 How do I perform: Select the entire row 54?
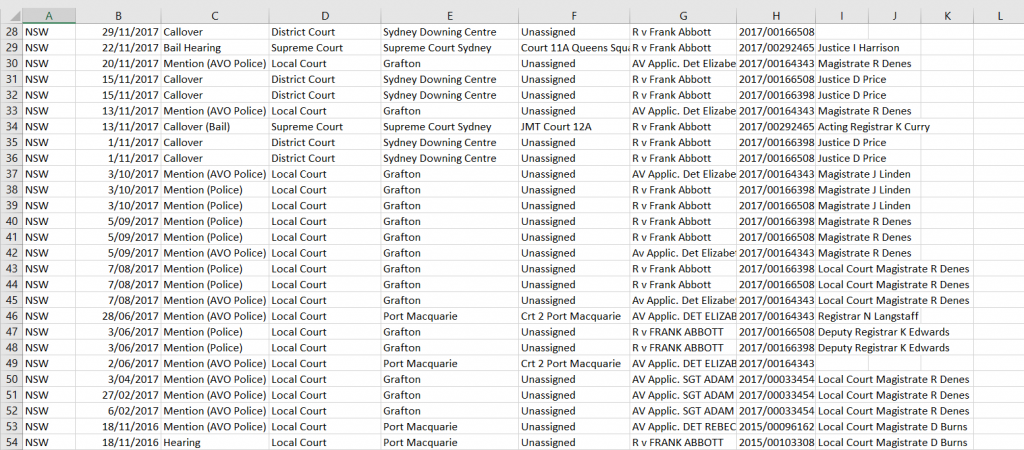[x=10, y=442]
